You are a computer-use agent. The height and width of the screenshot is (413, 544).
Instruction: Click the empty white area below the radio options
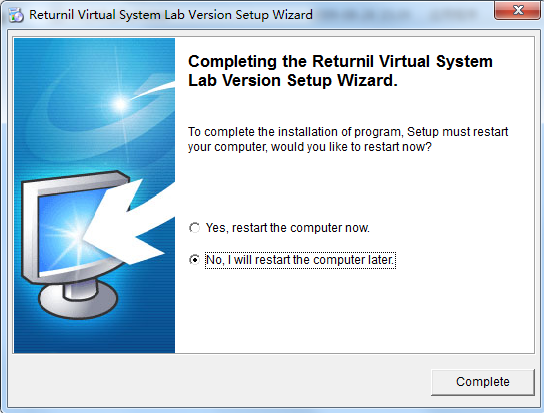click(x=354, y=309)
